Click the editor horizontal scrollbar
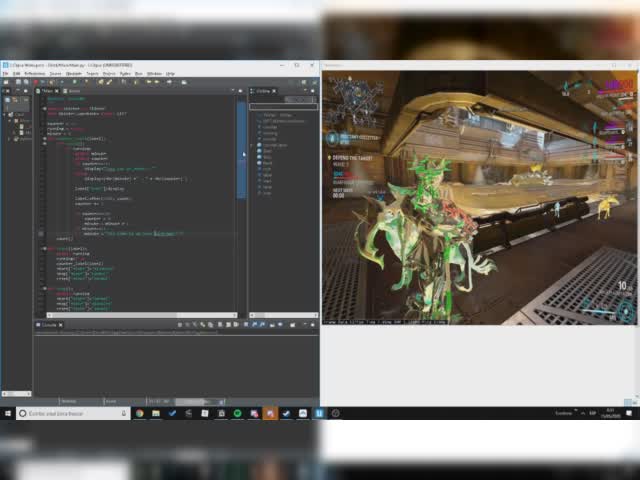The width and height of the screenshot is (640, 480). click(142, 315)
